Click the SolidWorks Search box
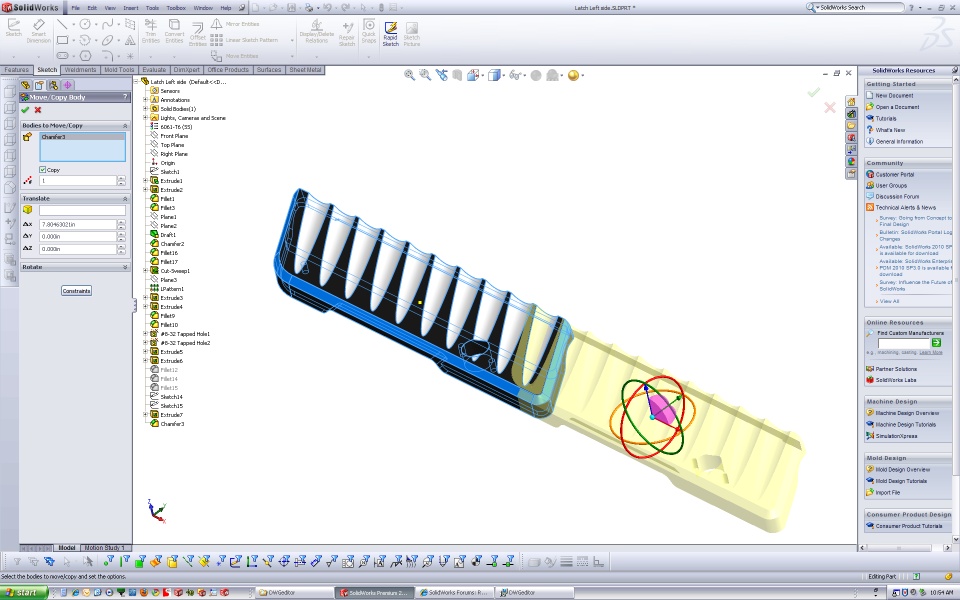Viewport: 960px width, 600px height. tap(860, 7)
